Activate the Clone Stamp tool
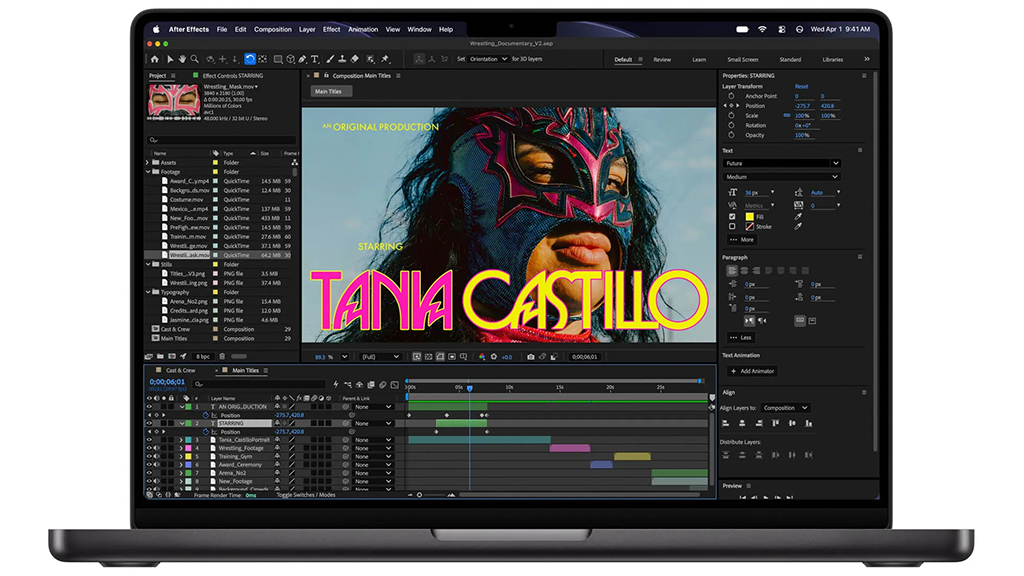This screenshot has height=576, width=1024. pos(342,59)
